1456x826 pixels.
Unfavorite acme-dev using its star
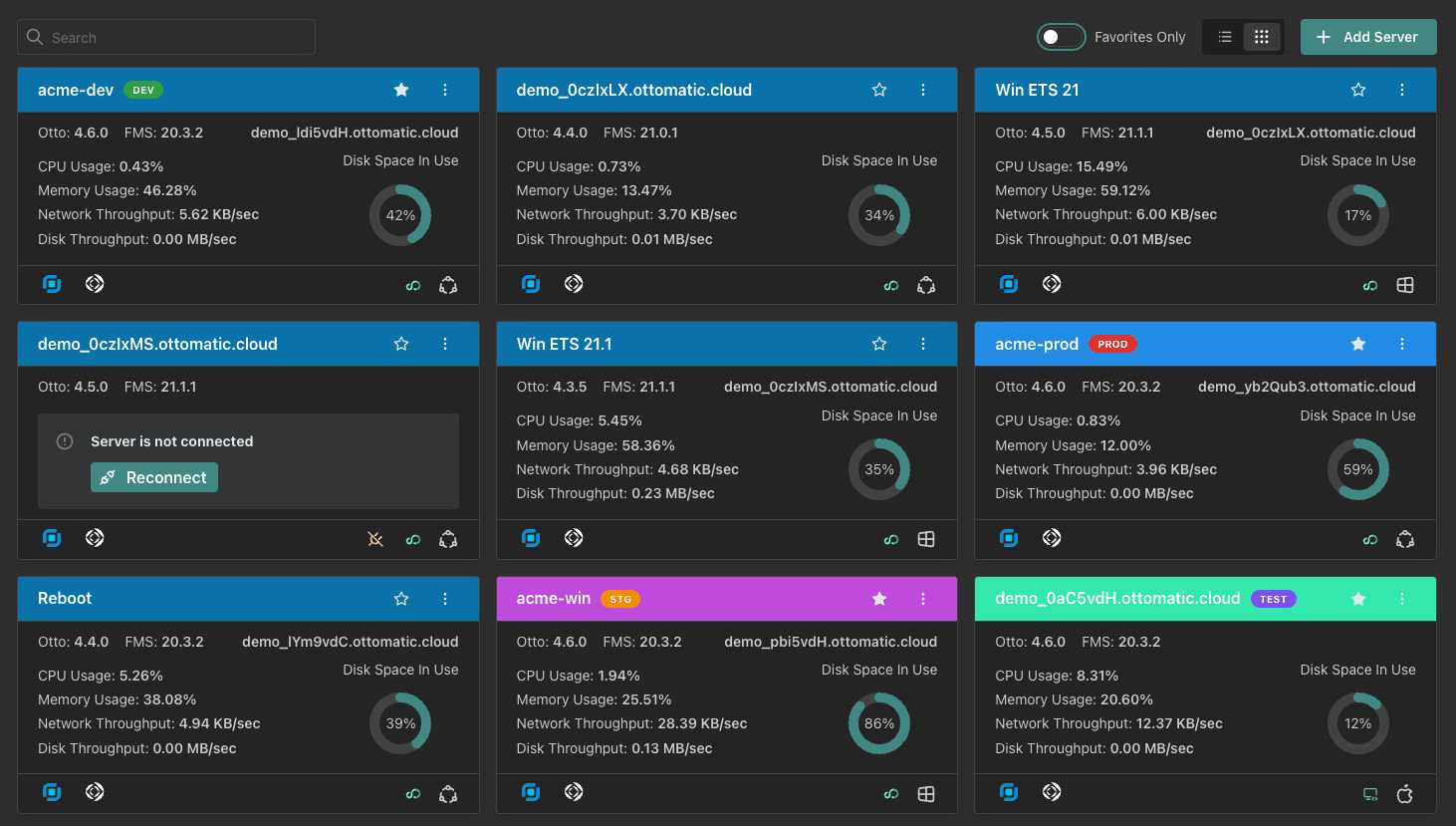click(x=401, y=90)
